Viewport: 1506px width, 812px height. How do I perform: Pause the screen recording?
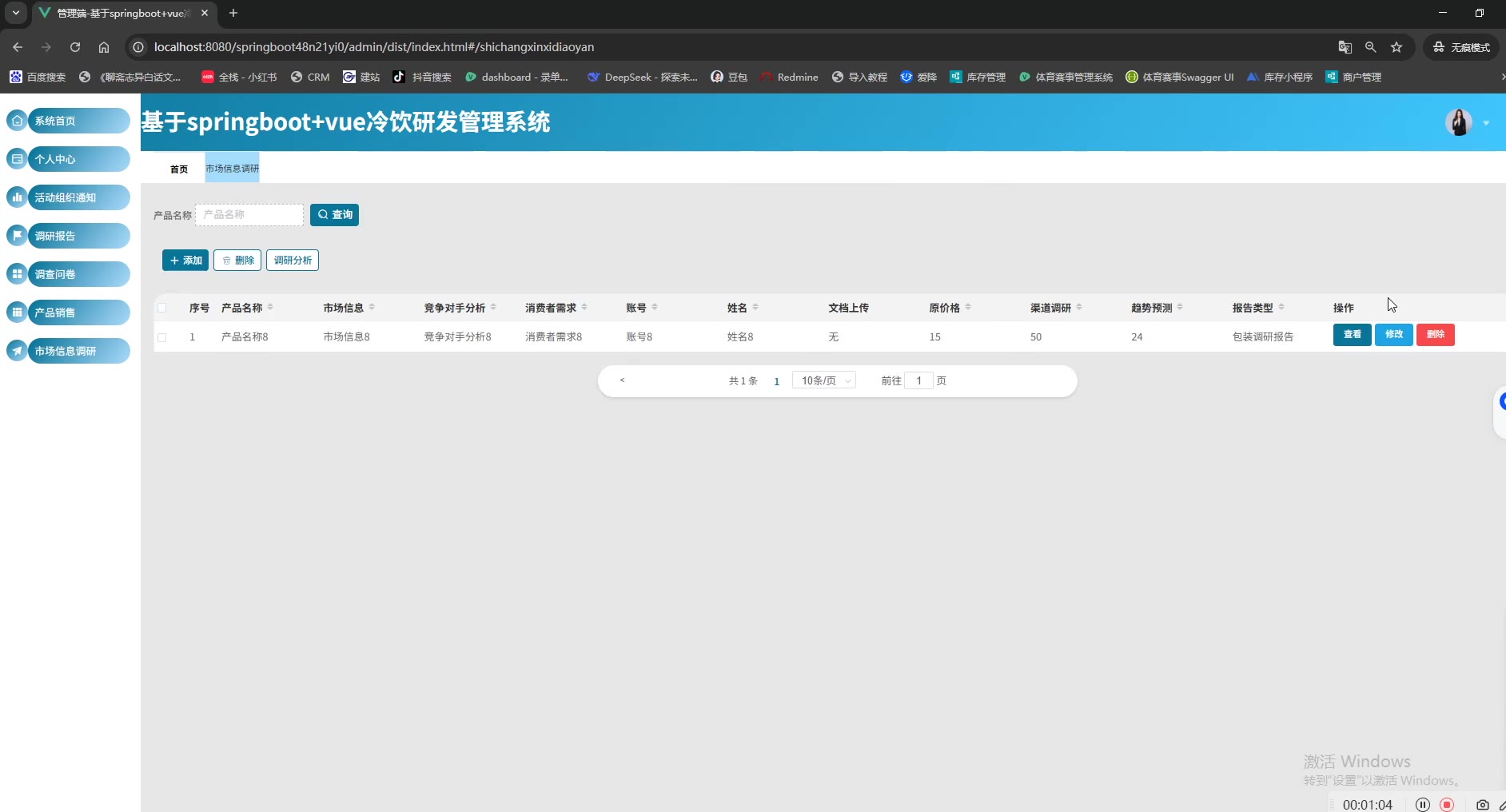[x=1422, y=805]
